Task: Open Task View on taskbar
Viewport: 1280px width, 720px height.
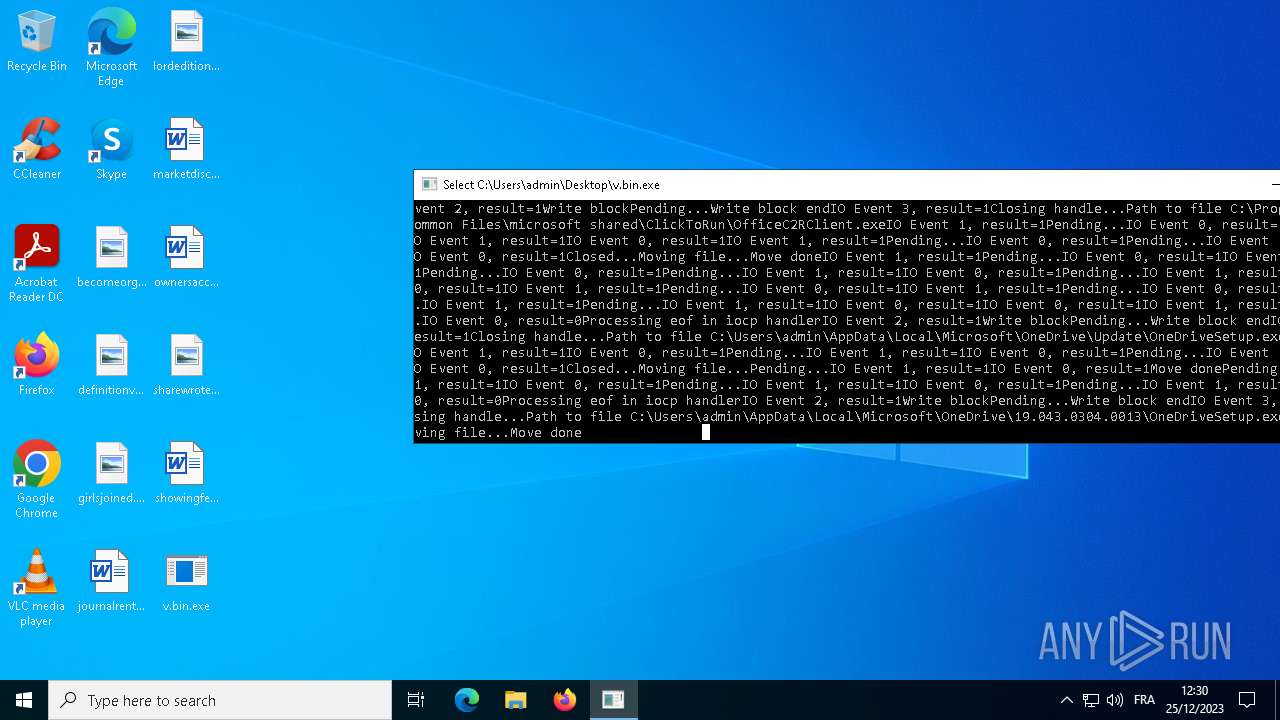Action: [416, 700]
